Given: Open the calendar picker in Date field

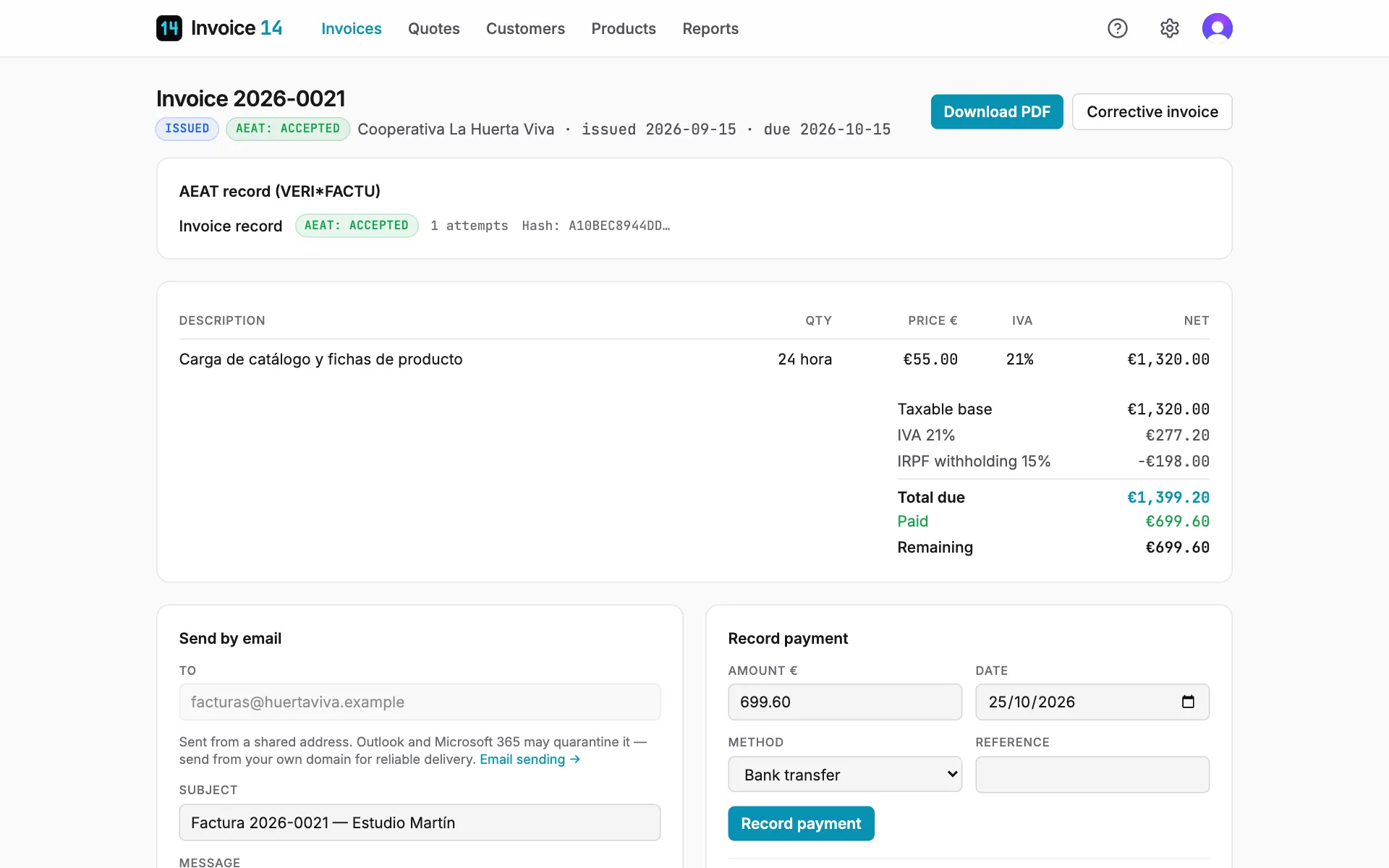Looking at the screenshot, I should [1188, 702].
